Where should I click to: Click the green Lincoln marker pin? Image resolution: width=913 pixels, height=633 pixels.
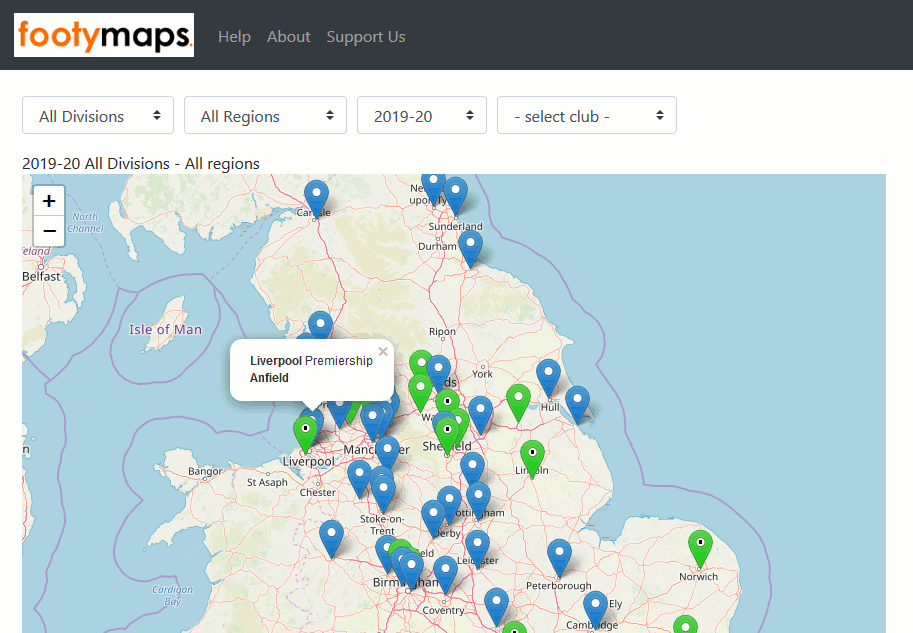click(x=532, y=456)
